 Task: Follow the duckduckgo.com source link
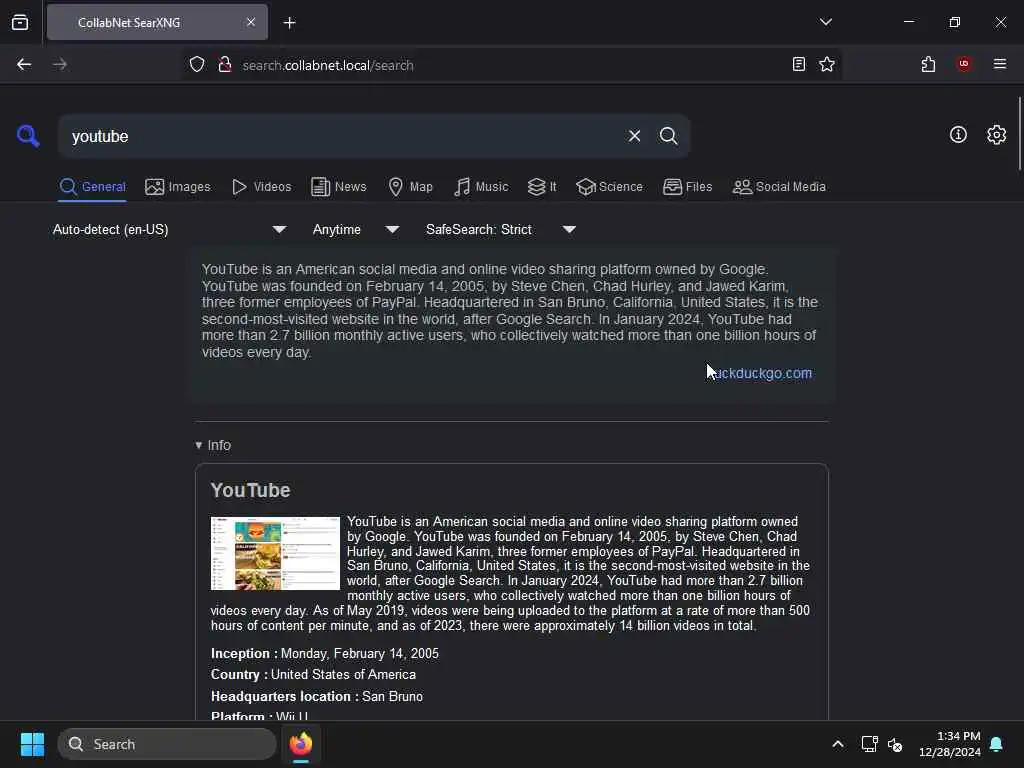click(760, 374)
